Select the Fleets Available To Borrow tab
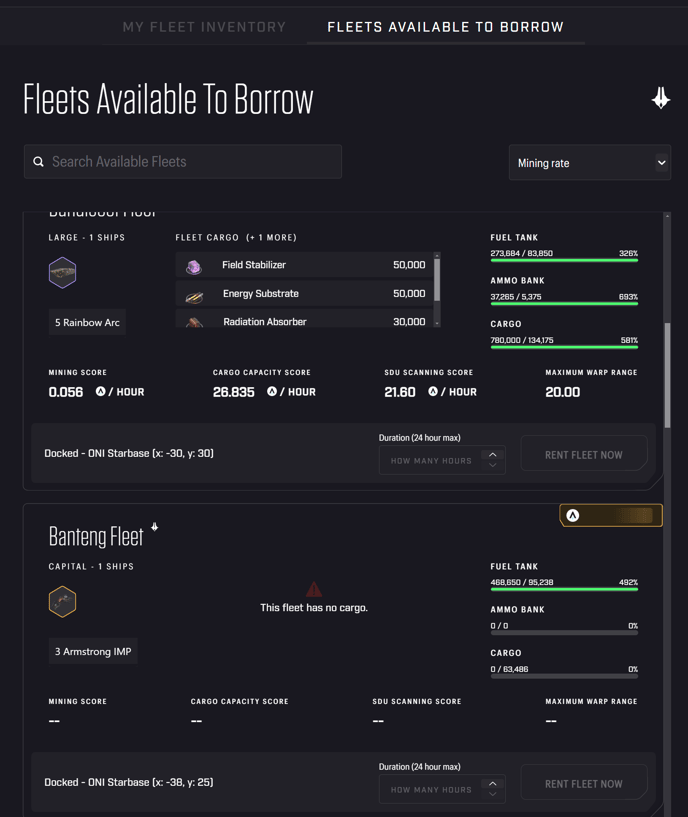 point(445,27)
